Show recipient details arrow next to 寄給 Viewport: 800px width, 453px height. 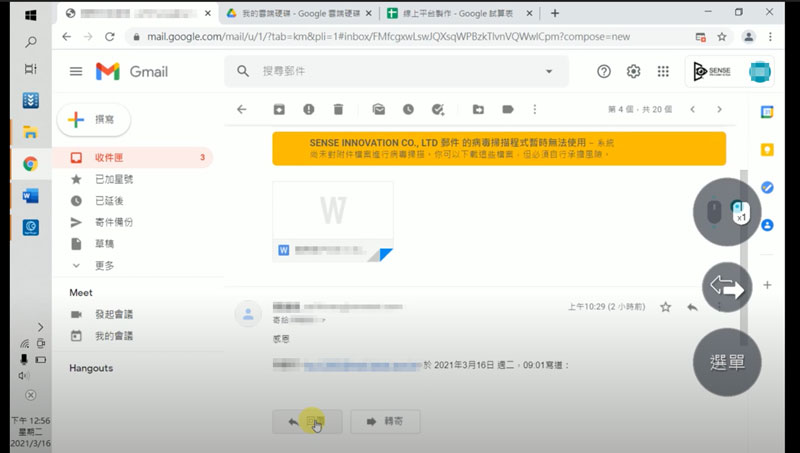[323, 320]
